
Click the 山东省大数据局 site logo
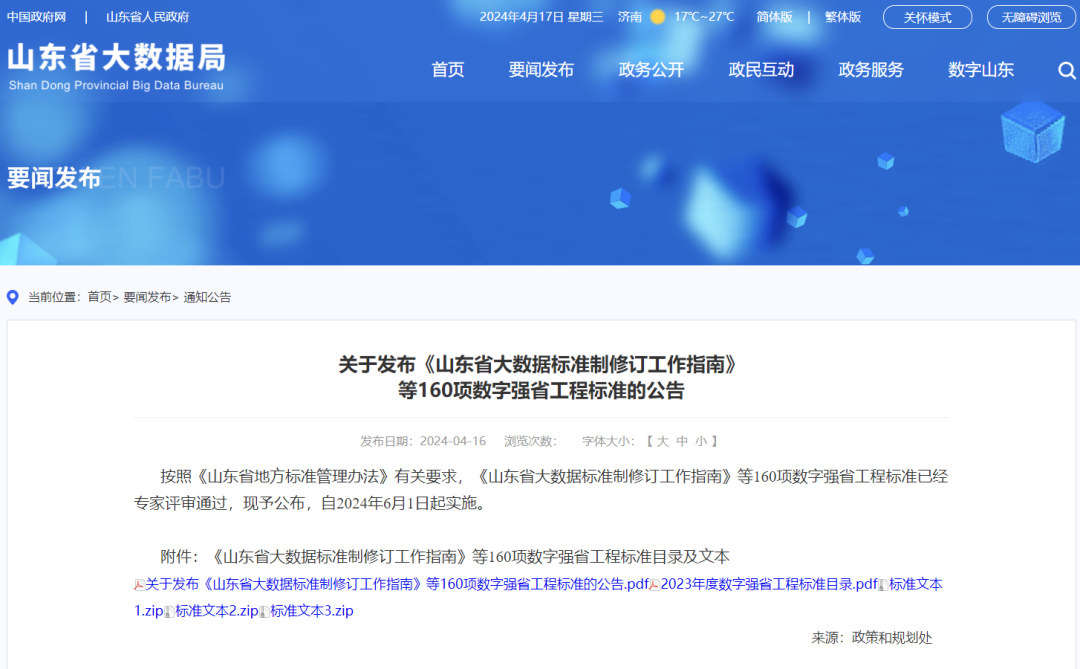tap(116, 66)
